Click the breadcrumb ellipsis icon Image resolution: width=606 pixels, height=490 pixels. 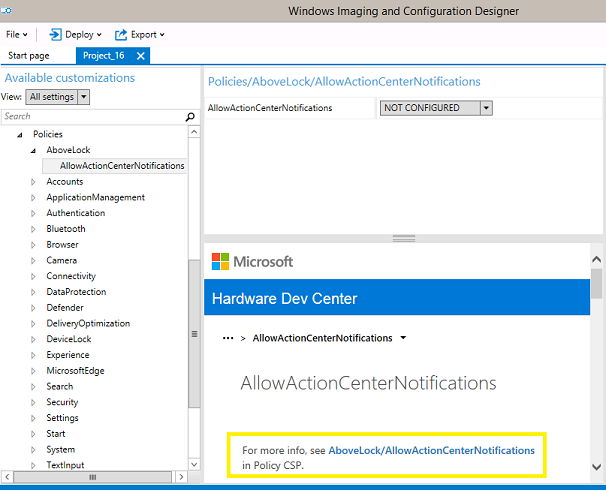227,338
